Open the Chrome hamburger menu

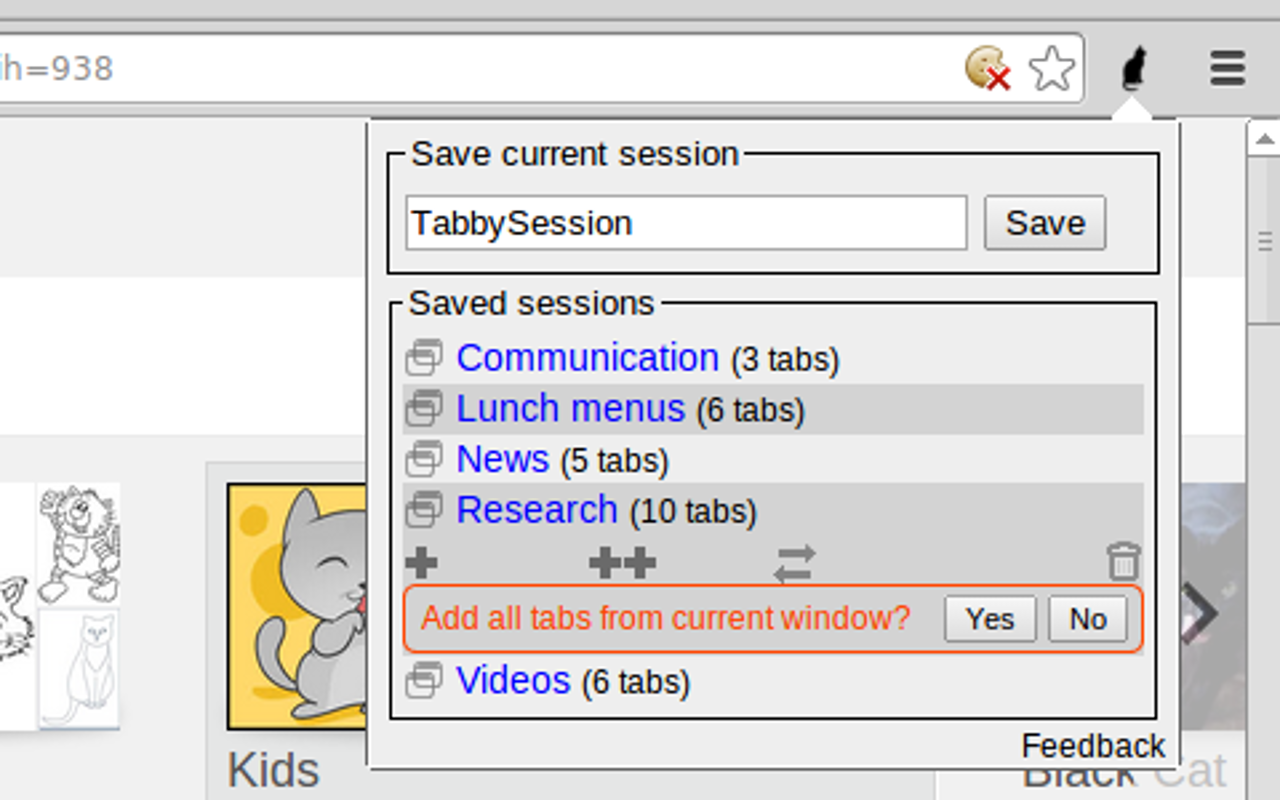click(1227, 68)
